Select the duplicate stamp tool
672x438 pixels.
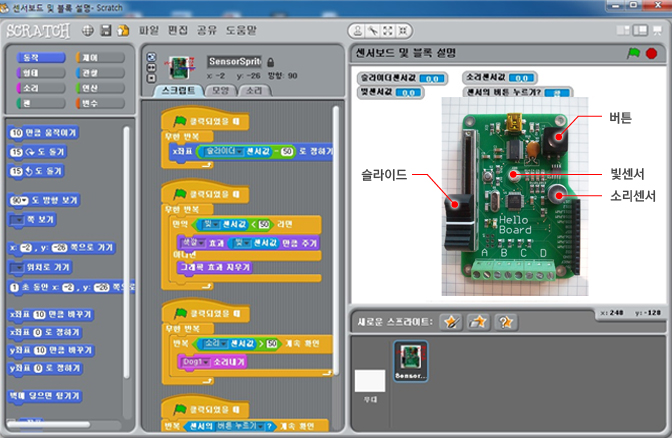pyautogui.click(x=357, y=31)
